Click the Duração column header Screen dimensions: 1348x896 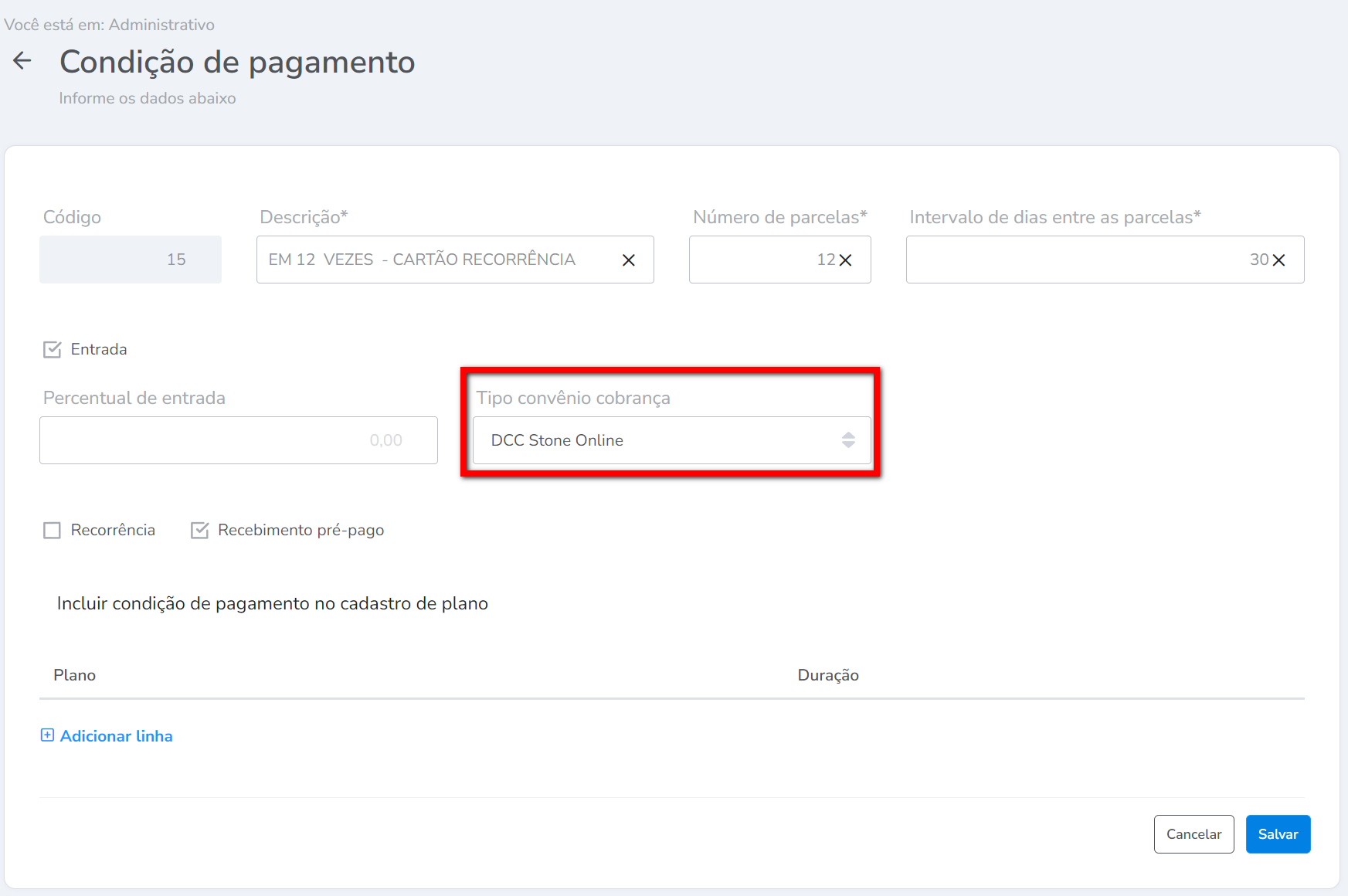(827, 675)
